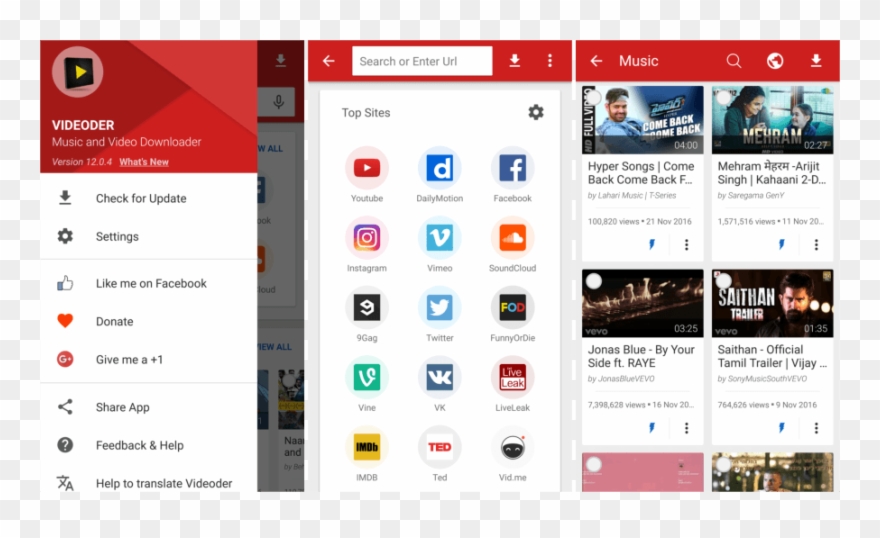Open three-dot menu on Saithan trailer card
This screenshot has width=880, height=538.
tap(816, 428)
